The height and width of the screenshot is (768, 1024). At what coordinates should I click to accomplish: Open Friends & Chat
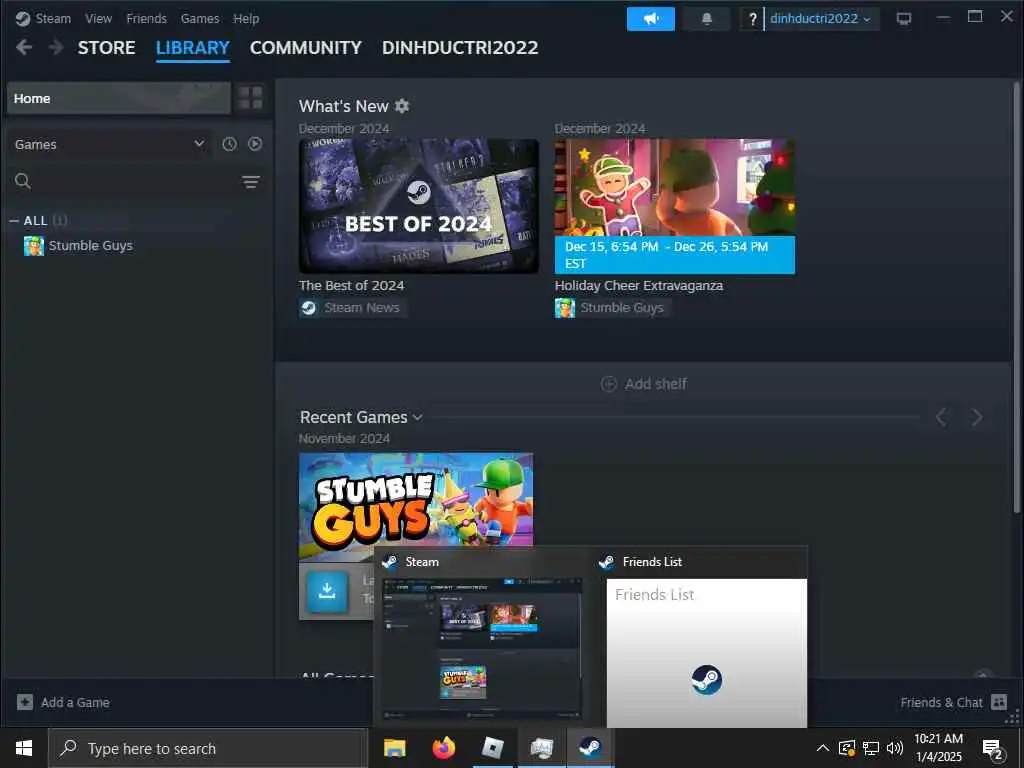tap(953, 702)
